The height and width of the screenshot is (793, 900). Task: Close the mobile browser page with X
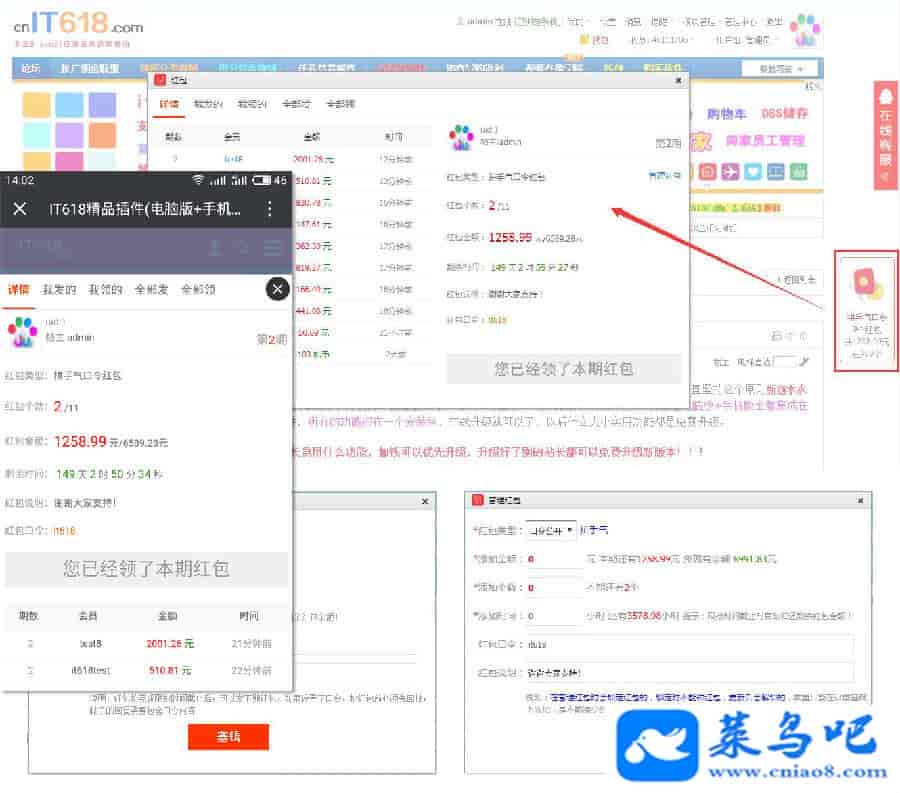click(x=20, y=209)
